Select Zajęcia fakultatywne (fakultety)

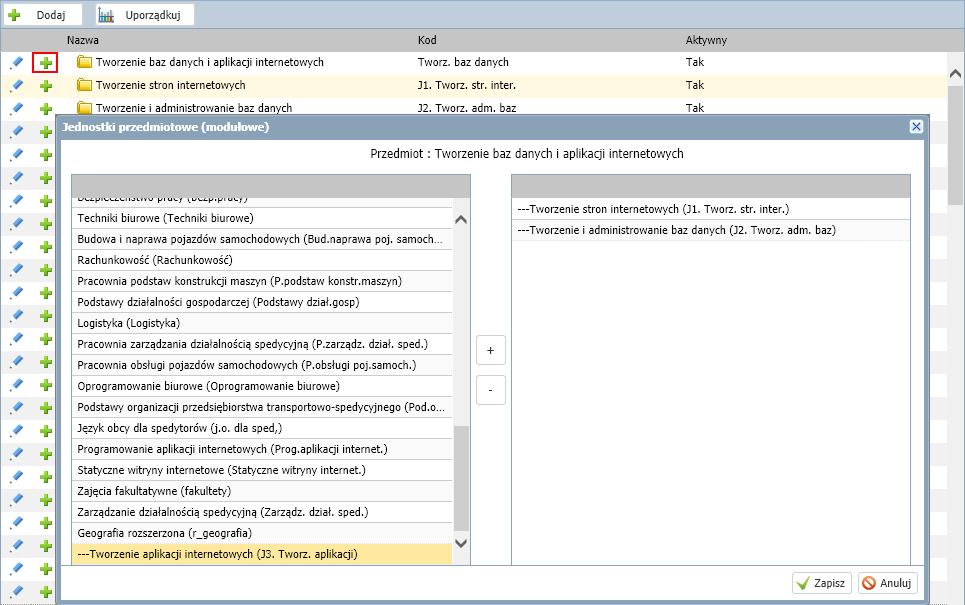[262, 491]
